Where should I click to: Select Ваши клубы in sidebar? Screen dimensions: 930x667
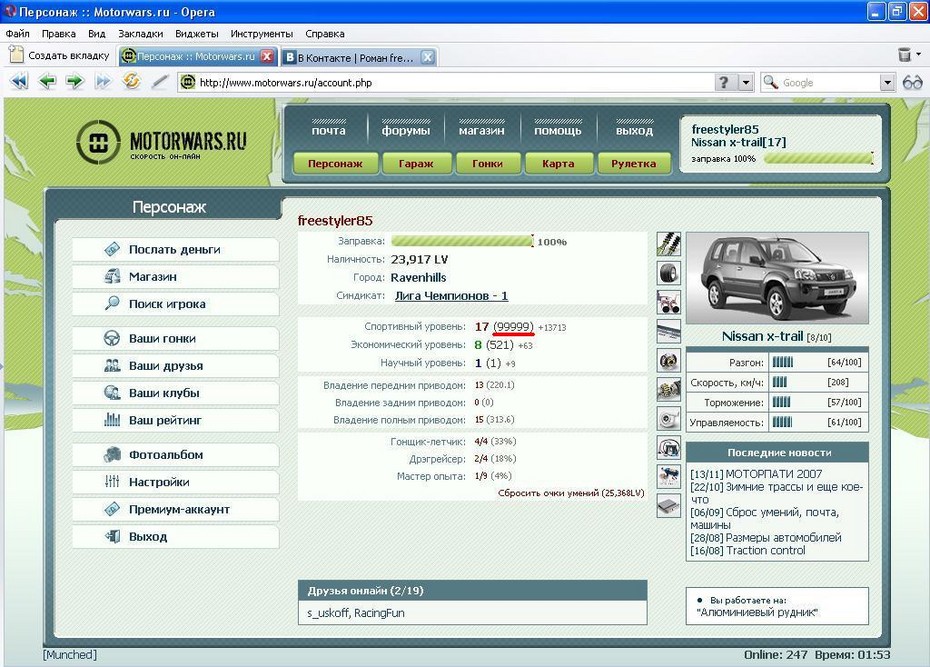176,393
